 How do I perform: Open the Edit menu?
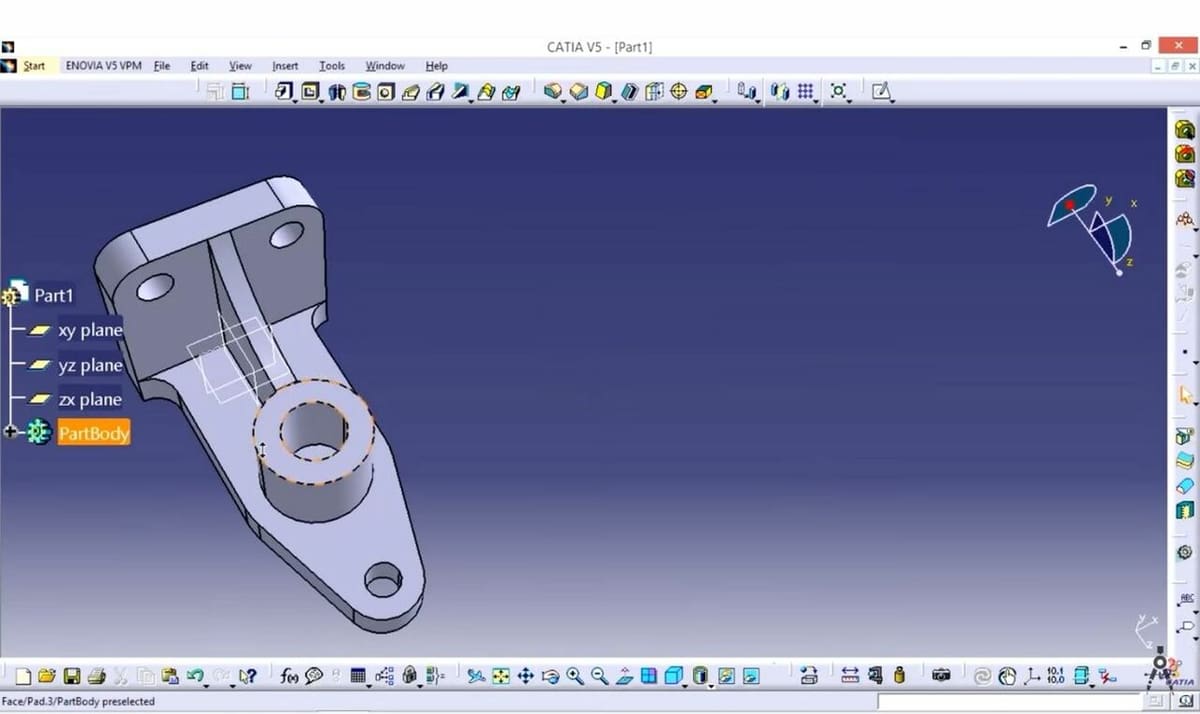pyautogui.click(x=200, y=66)
